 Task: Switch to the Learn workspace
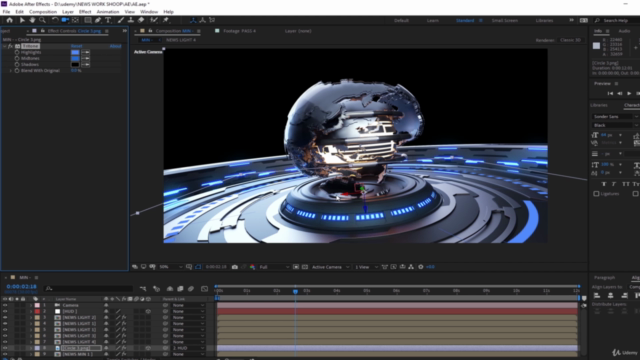433,20
